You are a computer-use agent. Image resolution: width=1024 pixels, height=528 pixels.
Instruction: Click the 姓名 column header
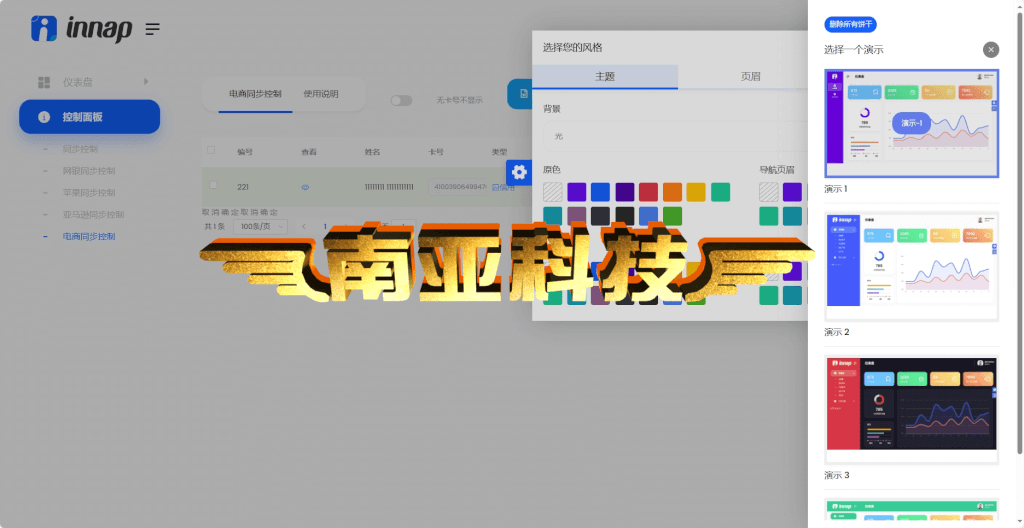(372, 152)
